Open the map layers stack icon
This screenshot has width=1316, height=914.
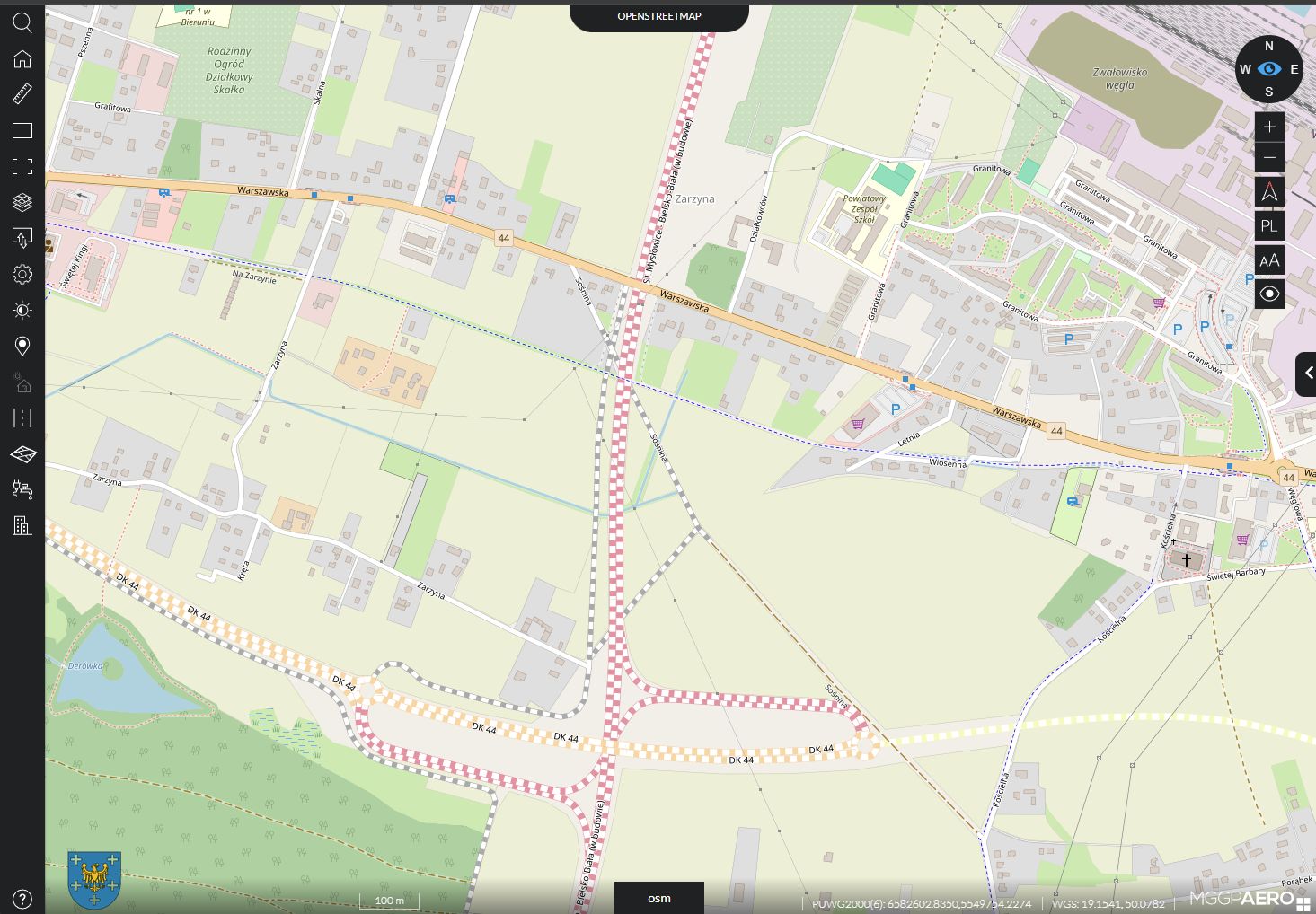point(22,202)
